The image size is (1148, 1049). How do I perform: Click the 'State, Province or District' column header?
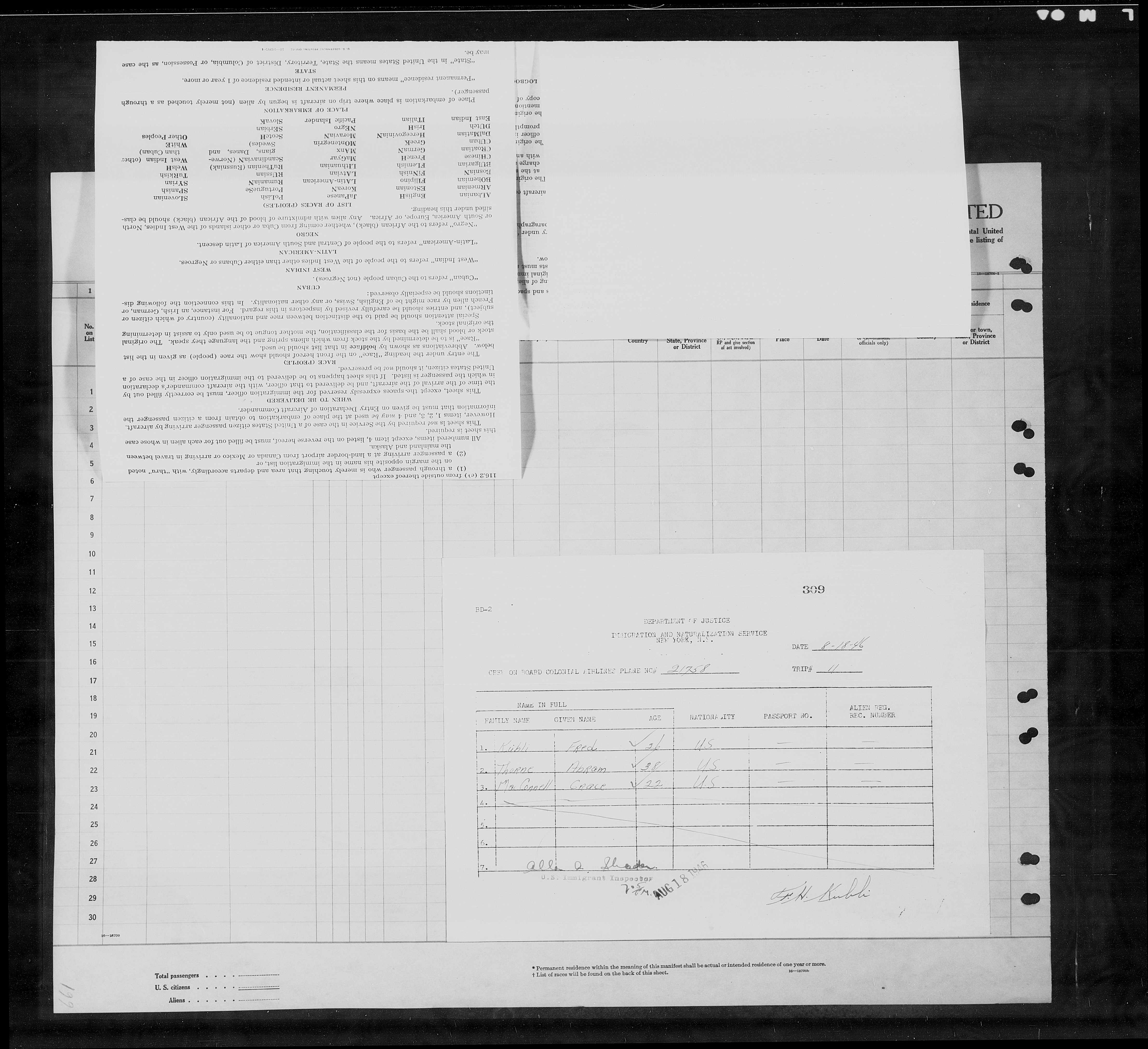point(686,343)
